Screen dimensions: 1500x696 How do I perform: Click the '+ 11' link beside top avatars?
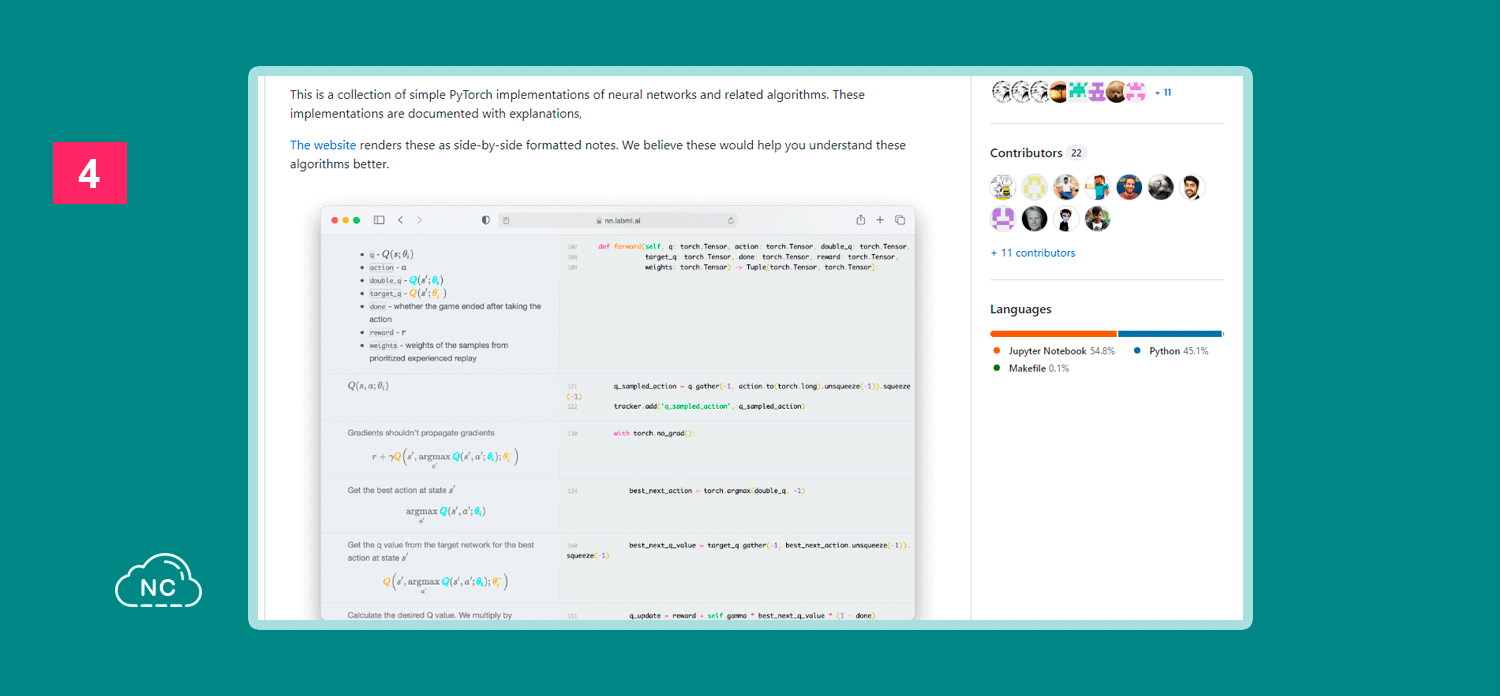[1163, 92]
